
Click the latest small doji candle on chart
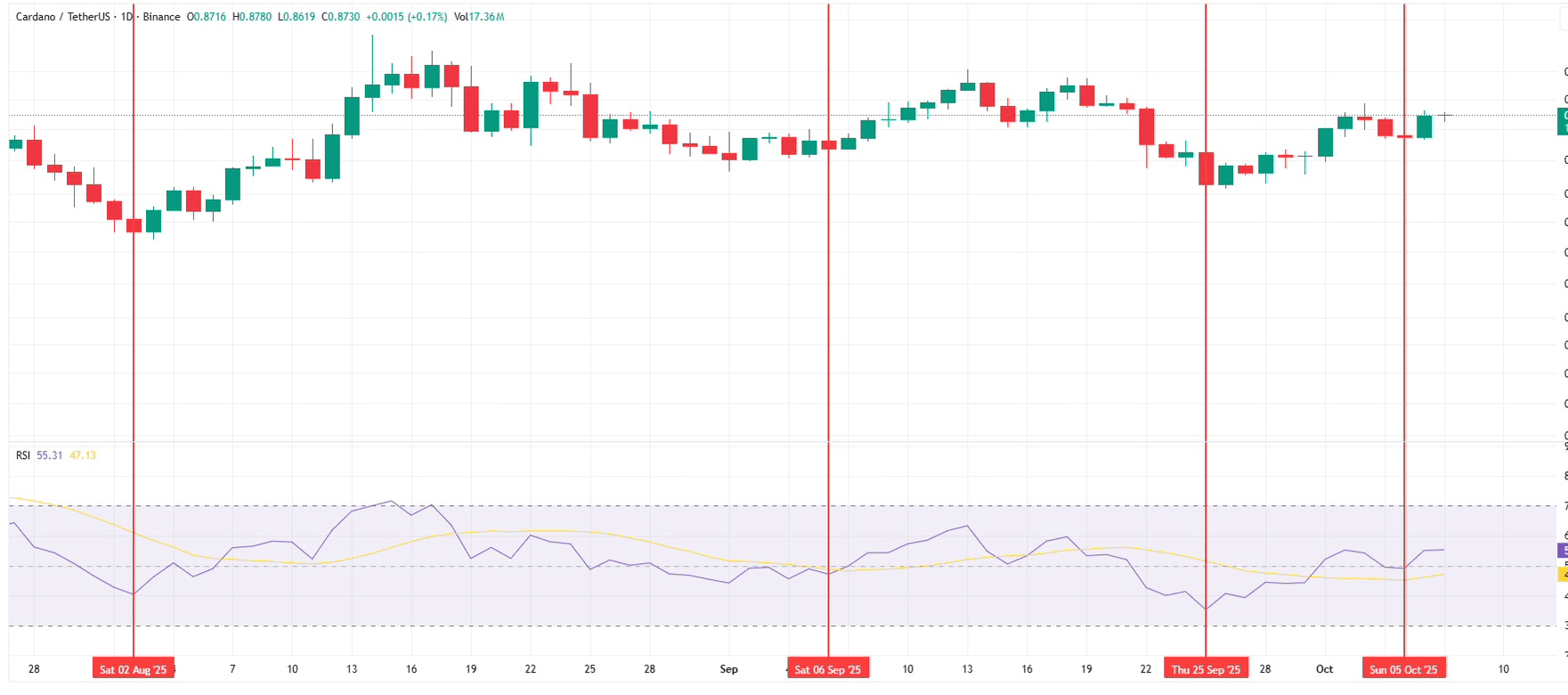click(1445, 116)
